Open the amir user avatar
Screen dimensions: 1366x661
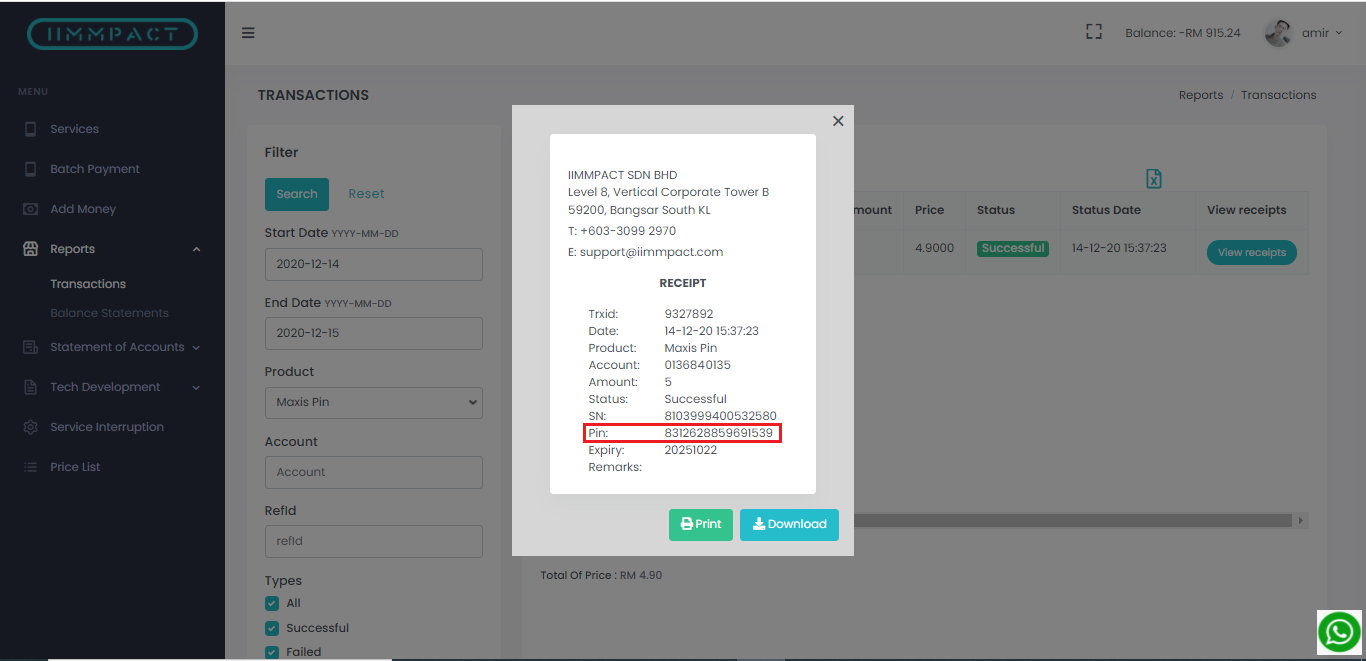[1278, 33]
